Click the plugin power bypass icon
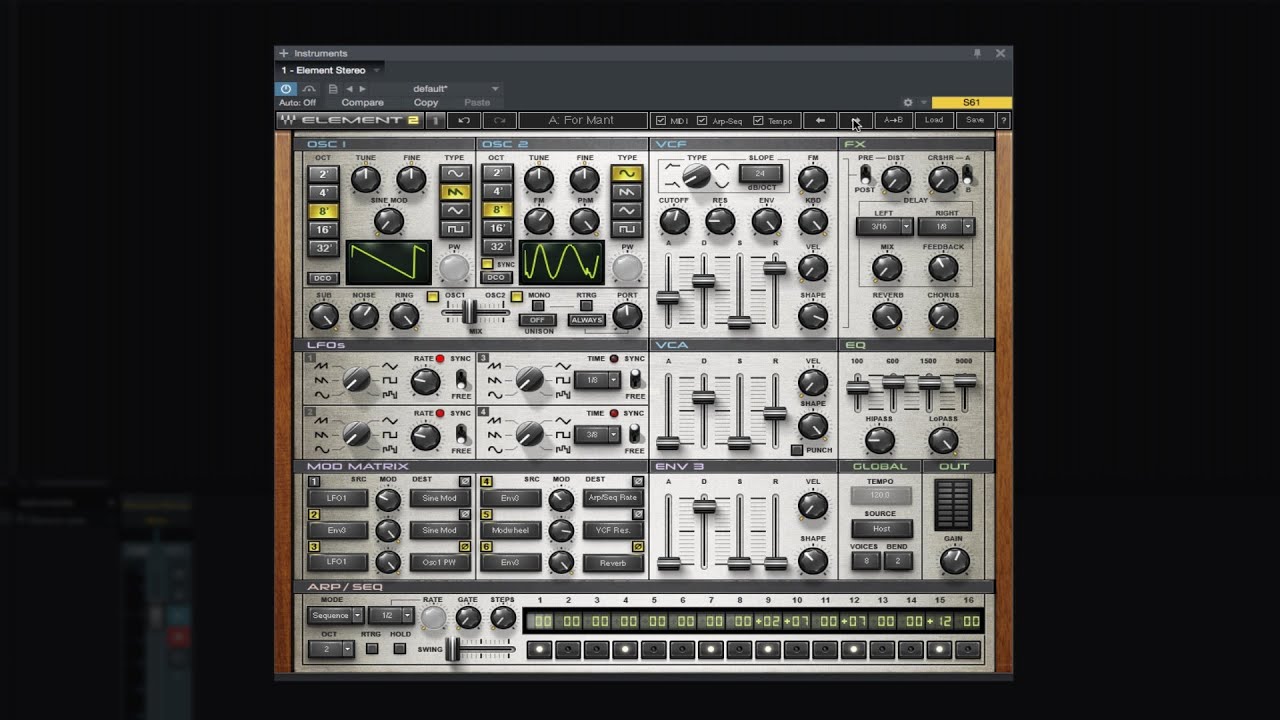This screenshot has height=720, width=1280. point(287,89)
